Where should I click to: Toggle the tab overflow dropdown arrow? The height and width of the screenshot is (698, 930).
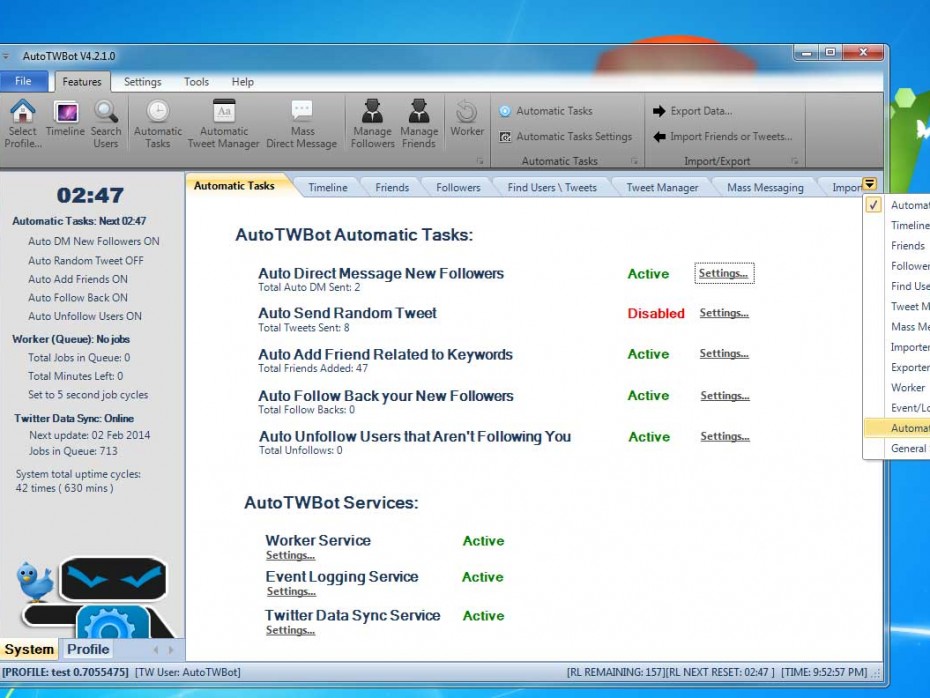[x=870, y=184]
